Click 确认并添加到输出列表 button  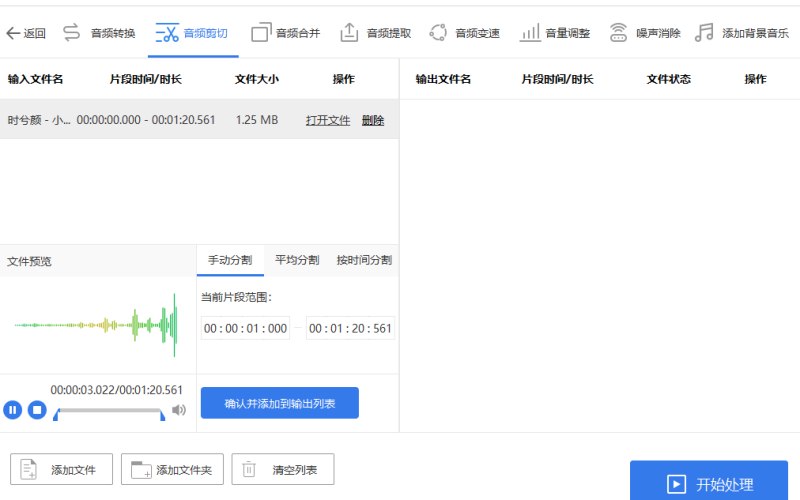(x=280, y=403)
